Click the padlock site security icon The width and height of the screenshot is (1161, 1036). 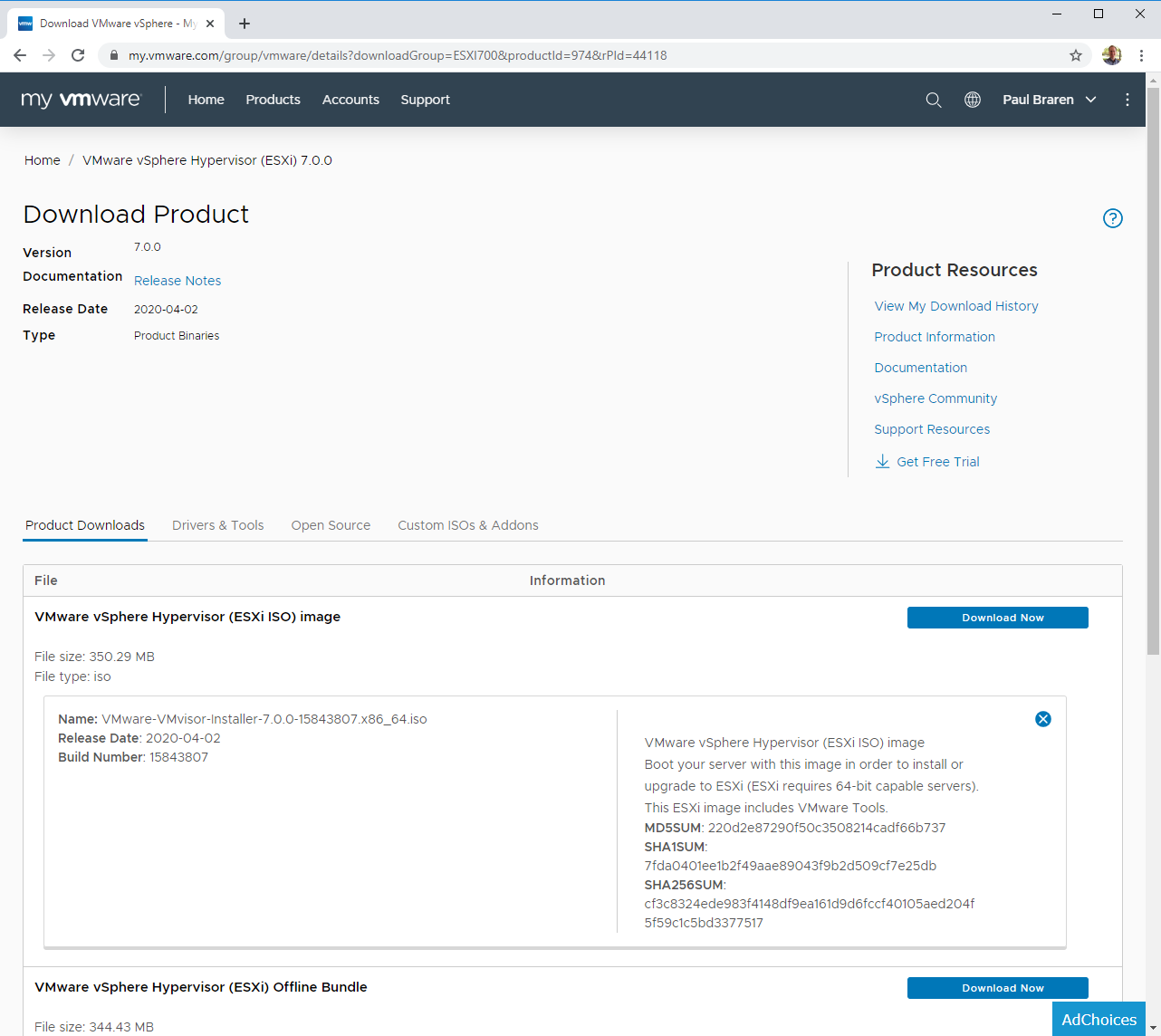point(113,55)
